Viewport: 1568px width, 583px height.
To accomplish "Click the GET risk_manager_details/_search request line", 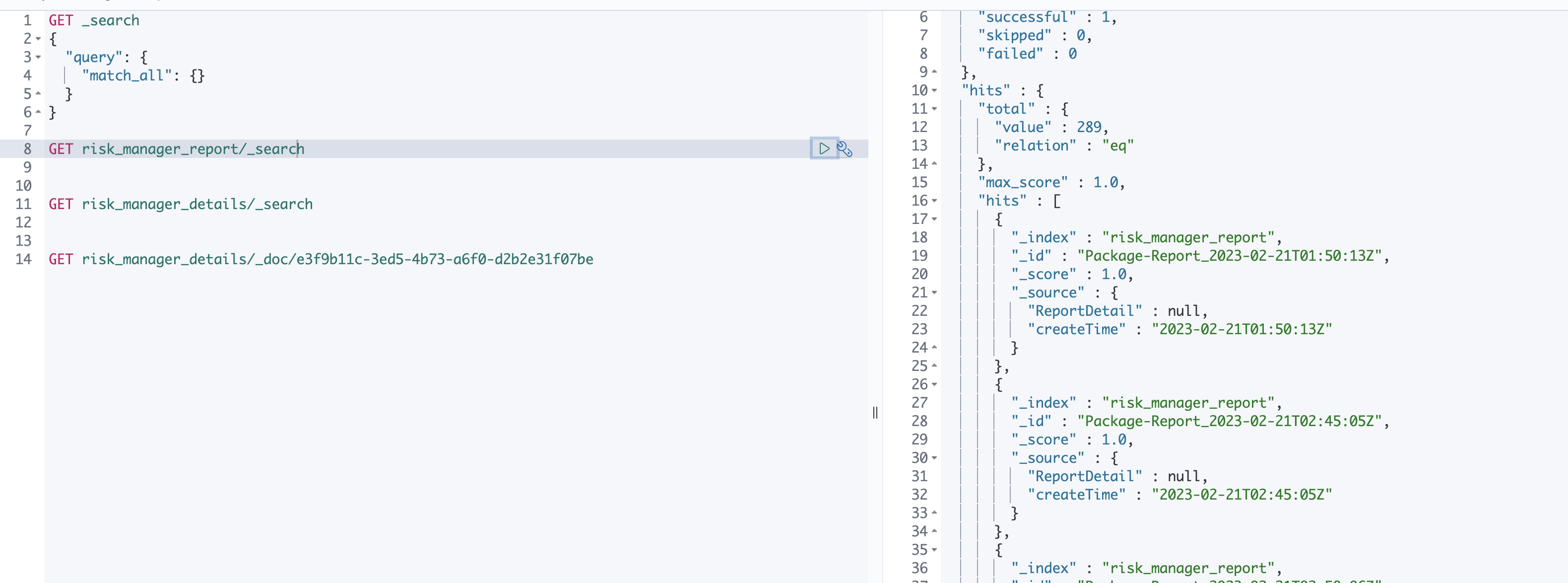I will [180, 204].
